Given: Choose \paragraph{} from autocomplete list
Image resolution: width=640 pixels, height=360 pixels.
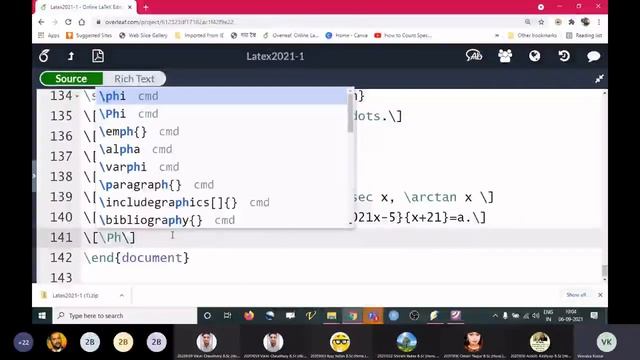Looking at the screenshot, I should click(221, 184).
